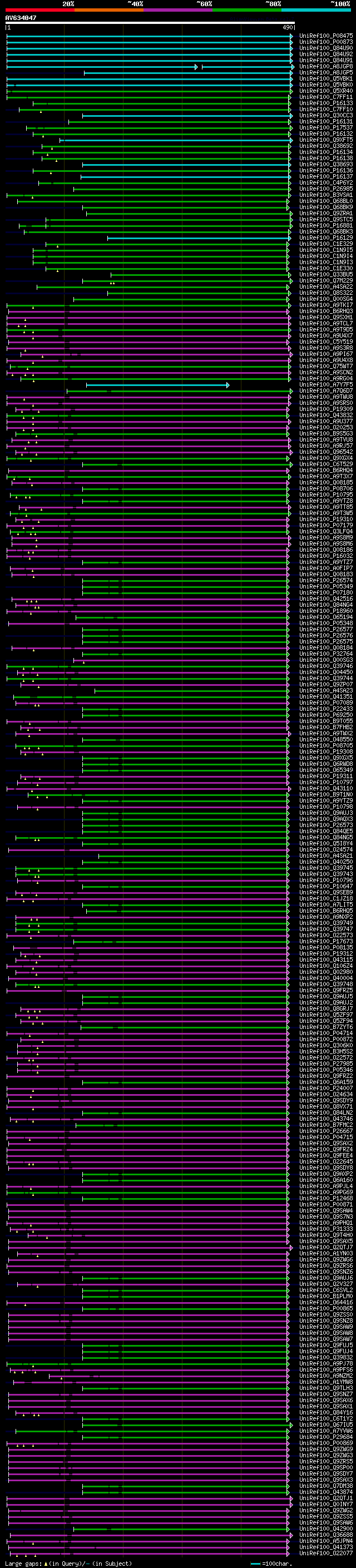
Task: Select hit label UniRef100_C4P6Y2
Action: point(326,182)
